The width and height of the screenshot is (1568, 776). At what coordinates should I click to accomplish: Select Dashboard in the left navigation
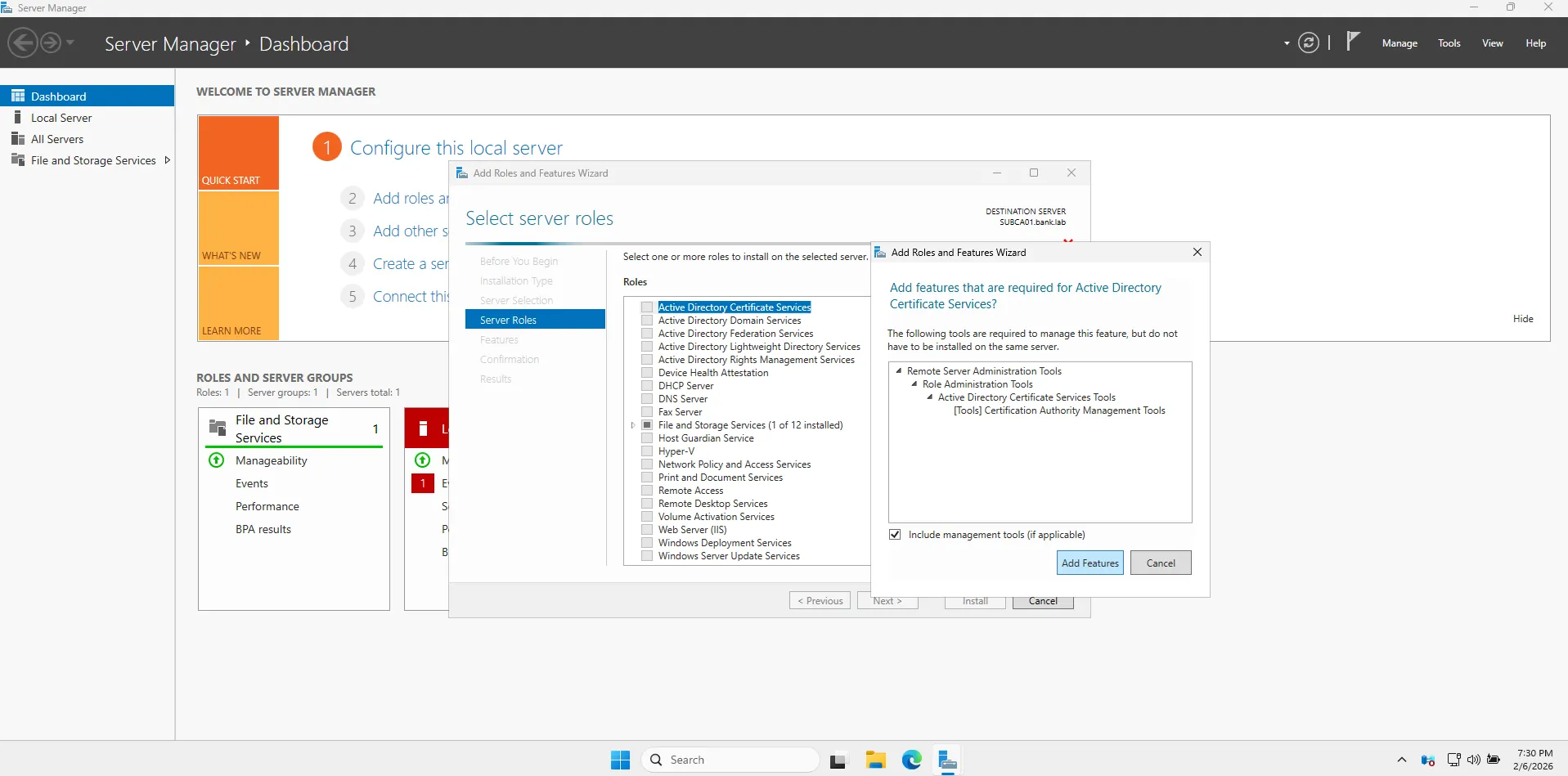pos(87,96)
